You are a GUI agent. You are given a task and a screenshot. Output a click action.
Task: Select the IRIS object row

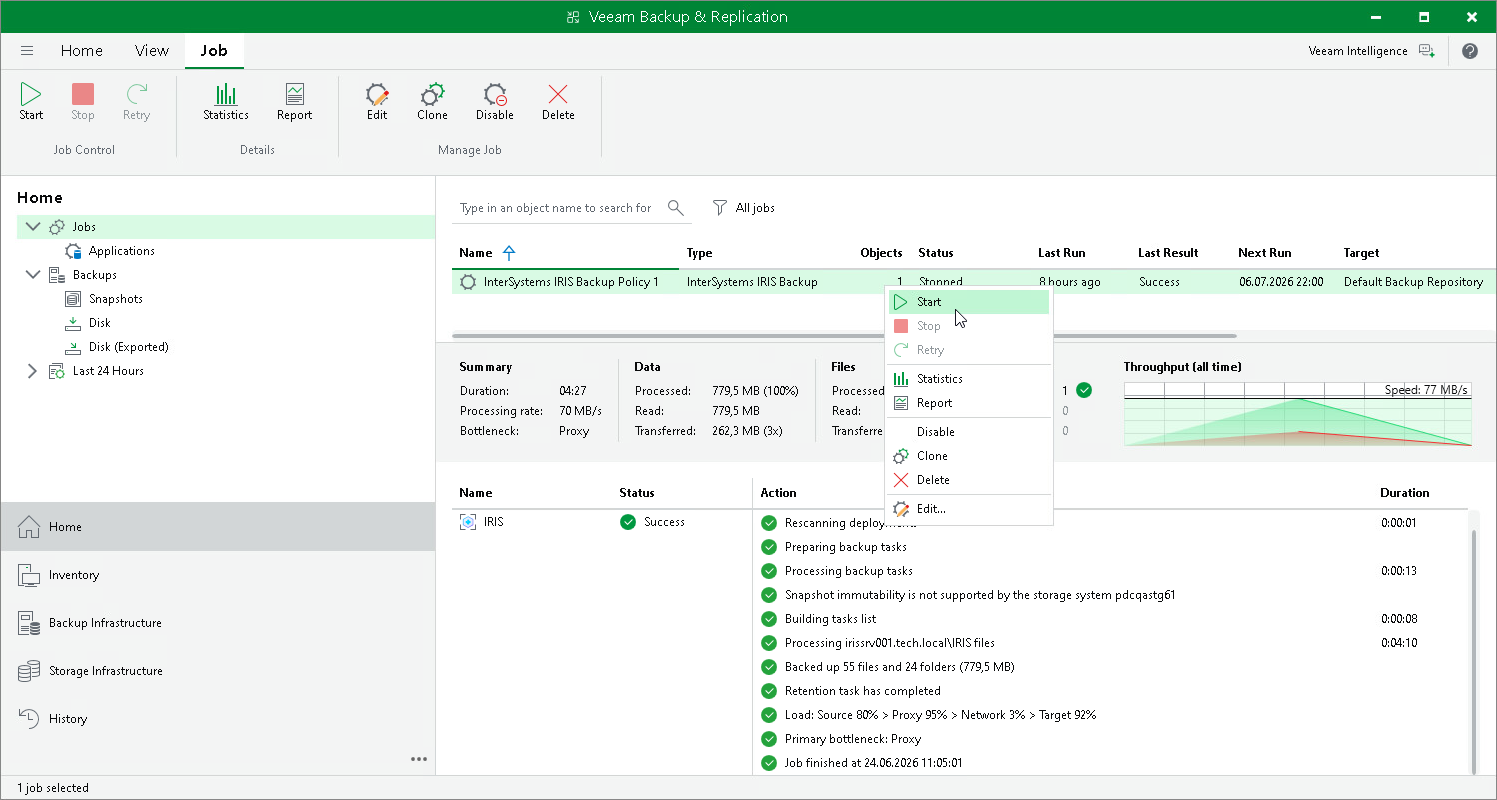tap(601, 522)
